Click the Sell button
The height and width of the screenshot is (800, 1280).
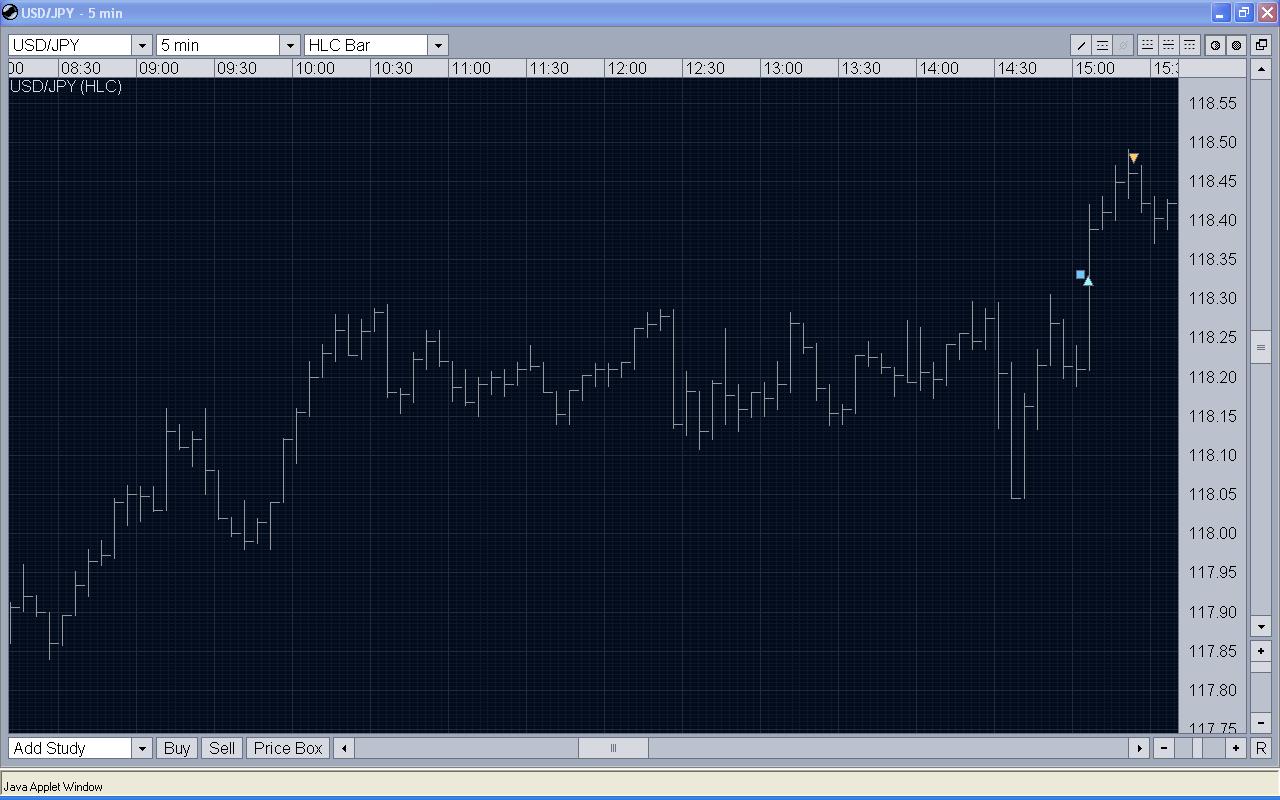[222, 748]
